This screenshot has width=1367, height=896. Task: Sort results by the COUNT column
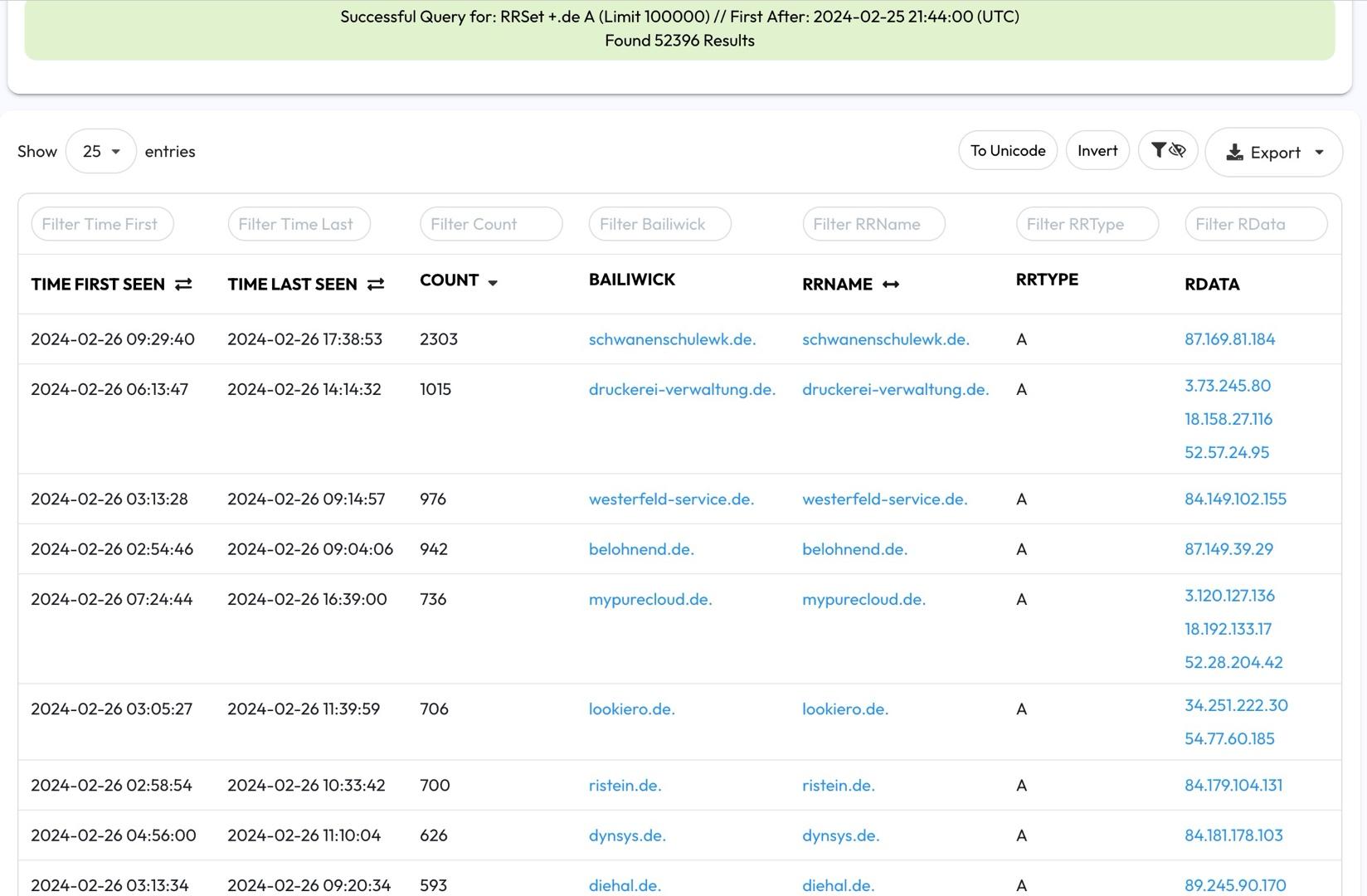click(449, 280)
